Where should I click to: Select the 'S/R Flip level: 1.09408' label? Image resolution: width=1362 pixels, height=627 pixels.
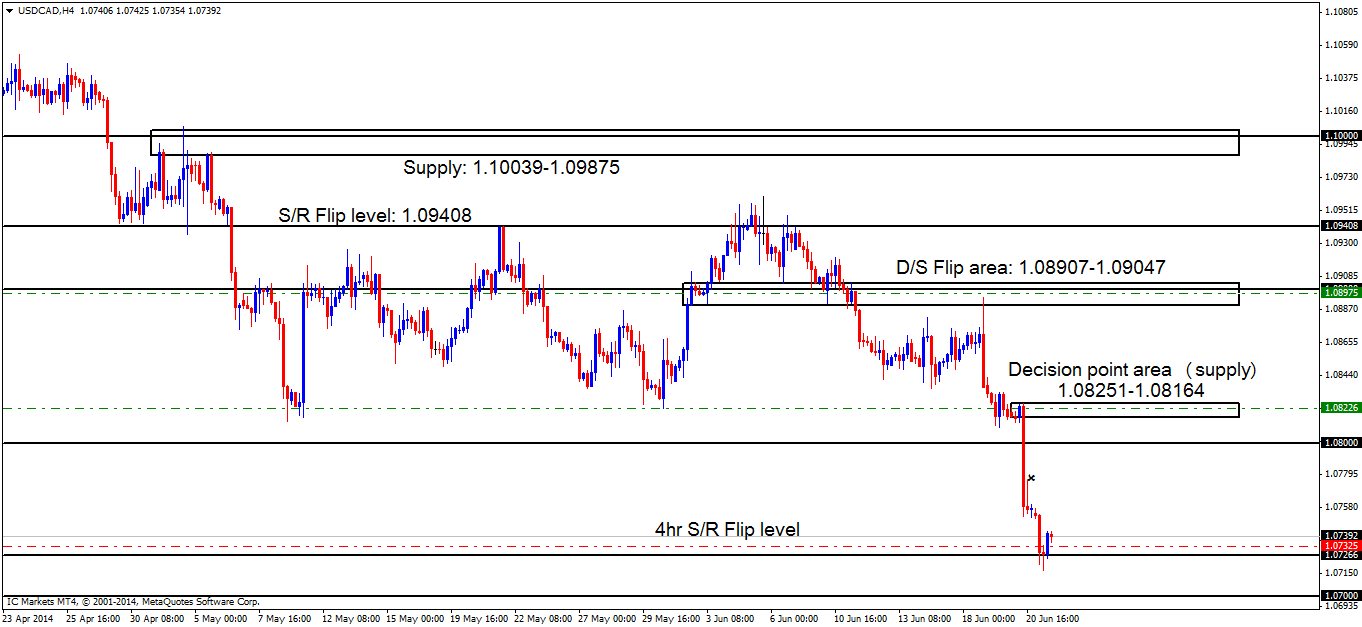375,214
